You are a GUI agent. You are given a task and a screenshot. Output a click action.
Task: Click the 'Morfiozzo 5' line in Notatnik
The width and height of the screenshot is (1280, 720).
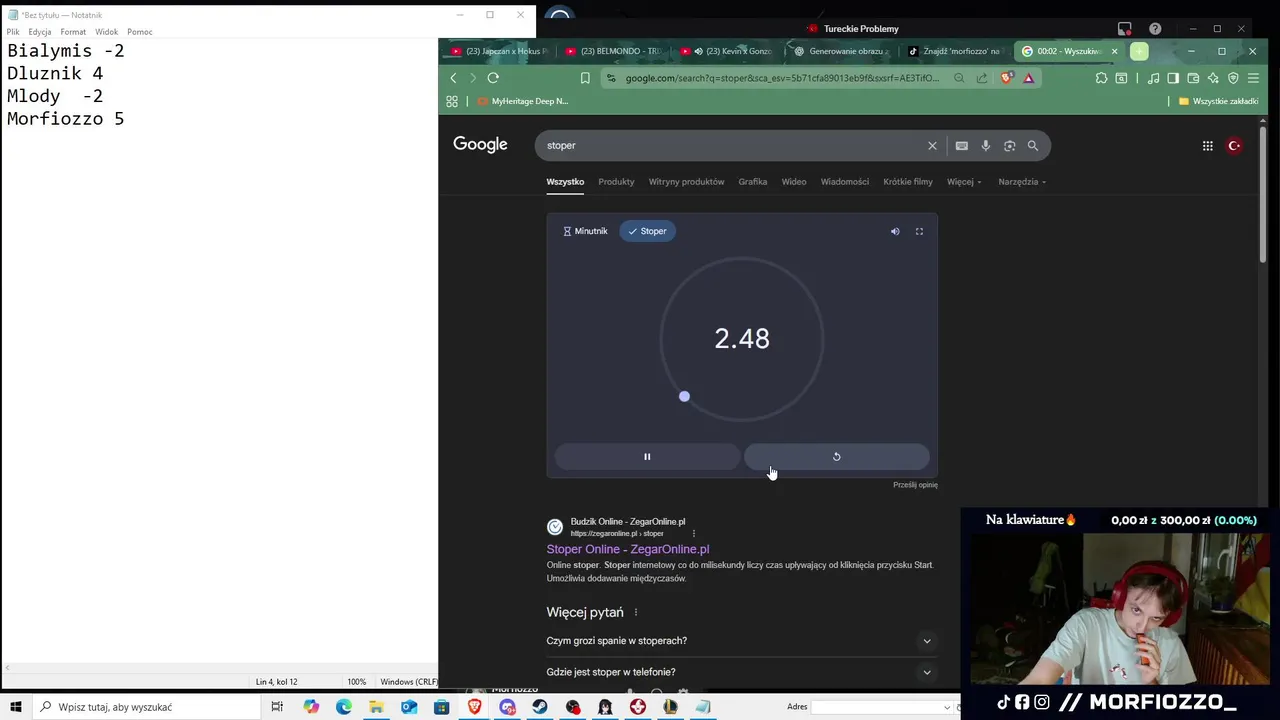coord(66,119)
